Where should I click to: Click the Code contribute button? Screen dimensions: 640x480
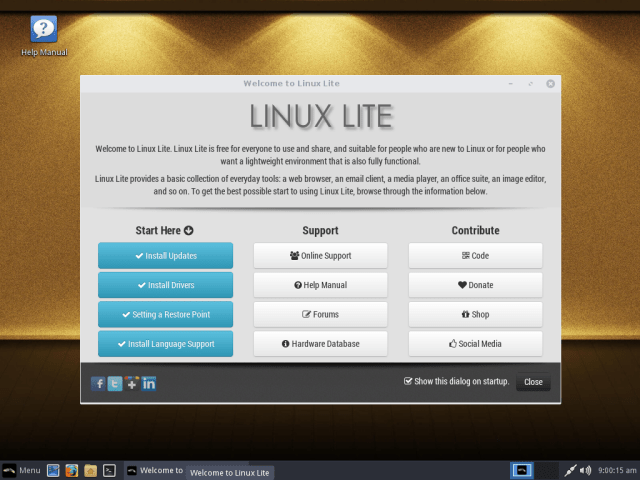(476, 256)
